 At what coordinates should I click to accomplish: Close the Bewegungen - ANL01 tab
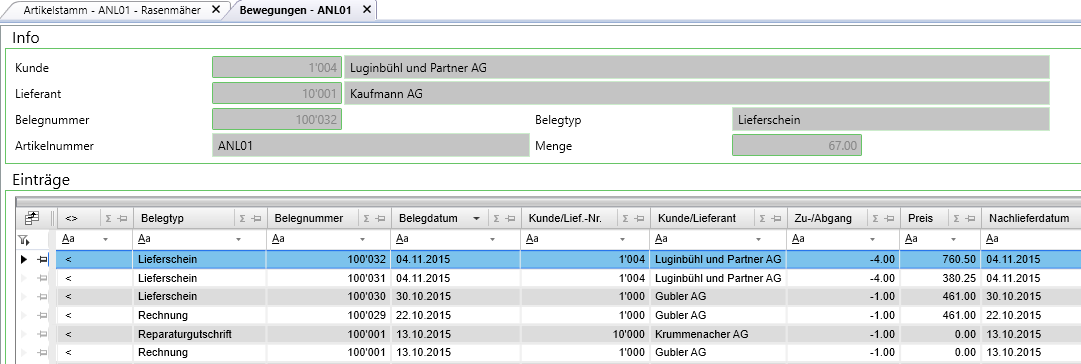point(367,10)
